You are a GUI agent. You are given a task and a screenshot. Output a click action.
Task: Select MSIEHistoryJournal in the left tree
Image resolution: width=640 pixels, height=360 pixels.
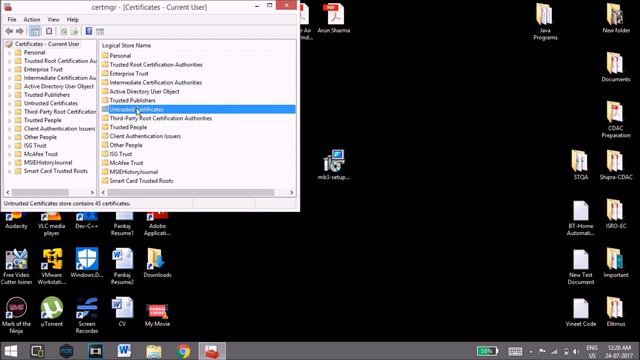click(48, 162)
